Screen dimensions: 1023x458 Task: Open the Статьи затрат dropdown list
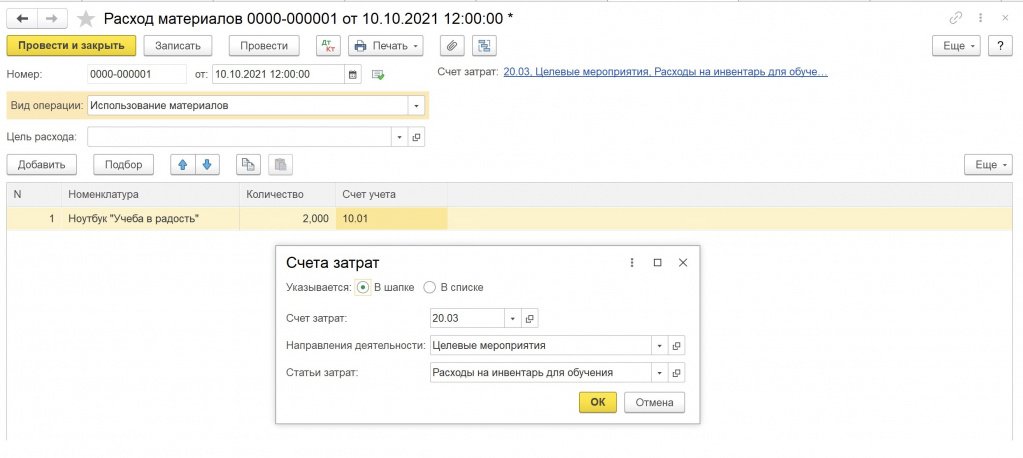point(659,373)
